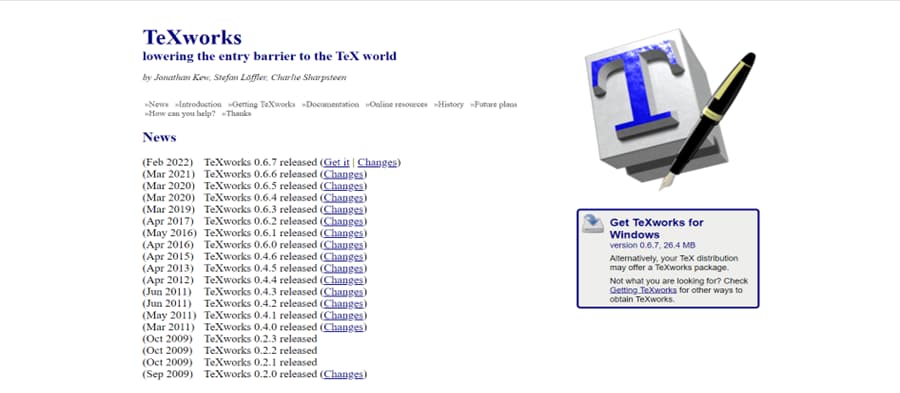Open Changes link for TeXworks 0.4.6
The height and width of the screenshot is (393, 900).
[x=343, y=256]
